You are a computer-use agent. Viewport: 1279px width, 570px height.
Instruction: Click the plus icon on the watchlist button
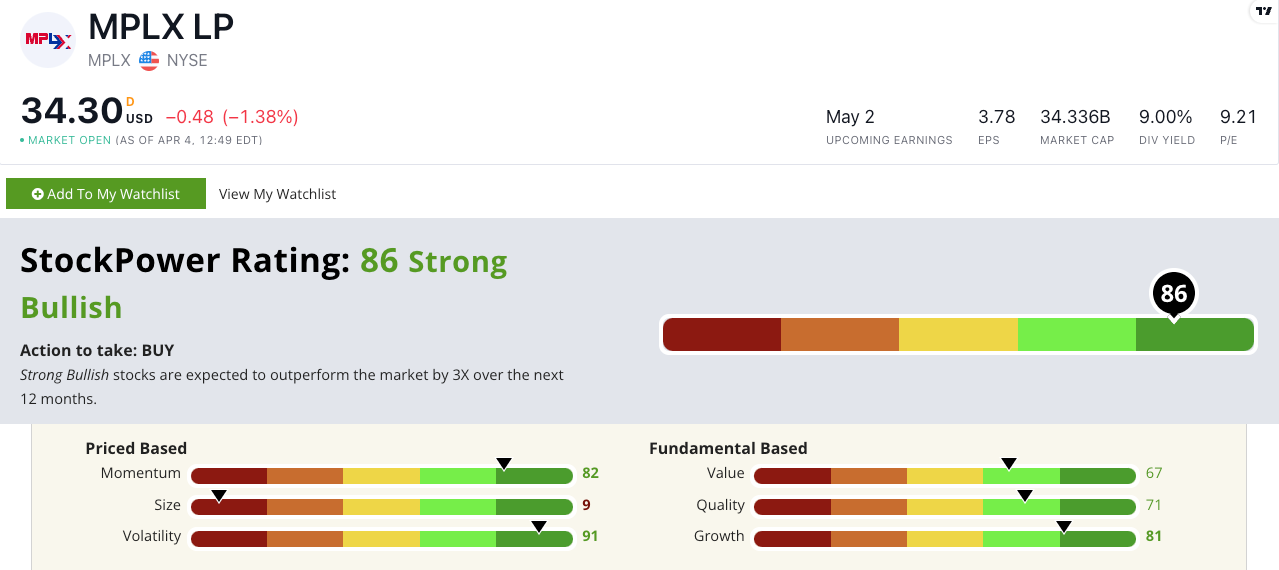(x=37, y=194)
